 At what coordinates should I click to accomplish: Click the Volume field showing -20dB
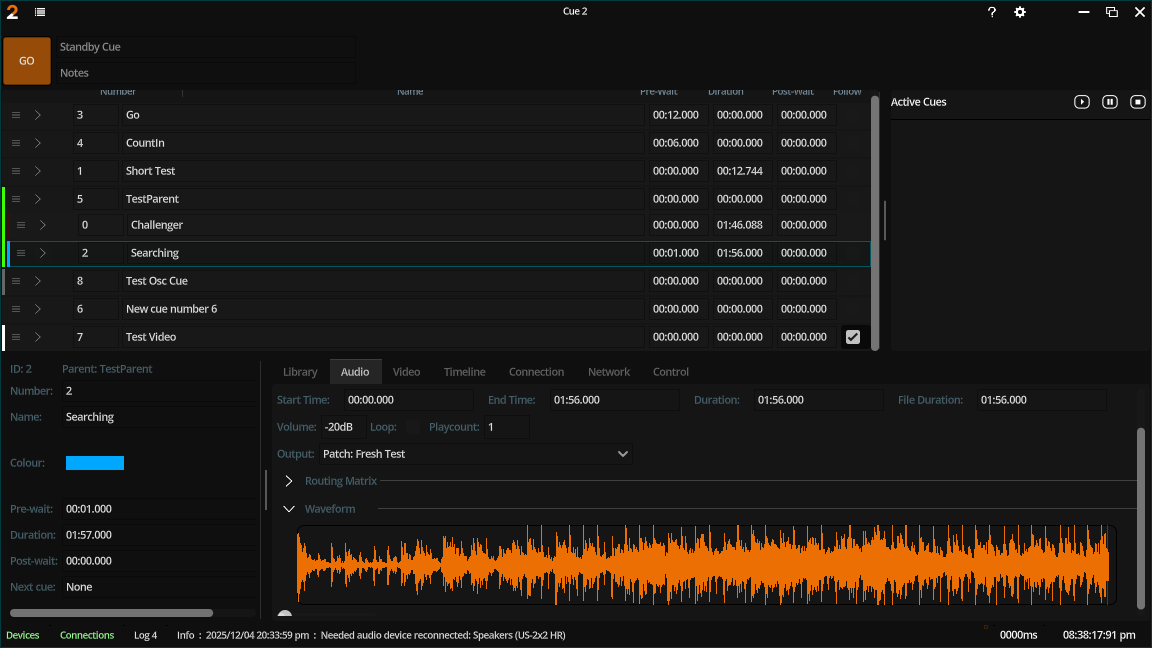coord(342,427)
